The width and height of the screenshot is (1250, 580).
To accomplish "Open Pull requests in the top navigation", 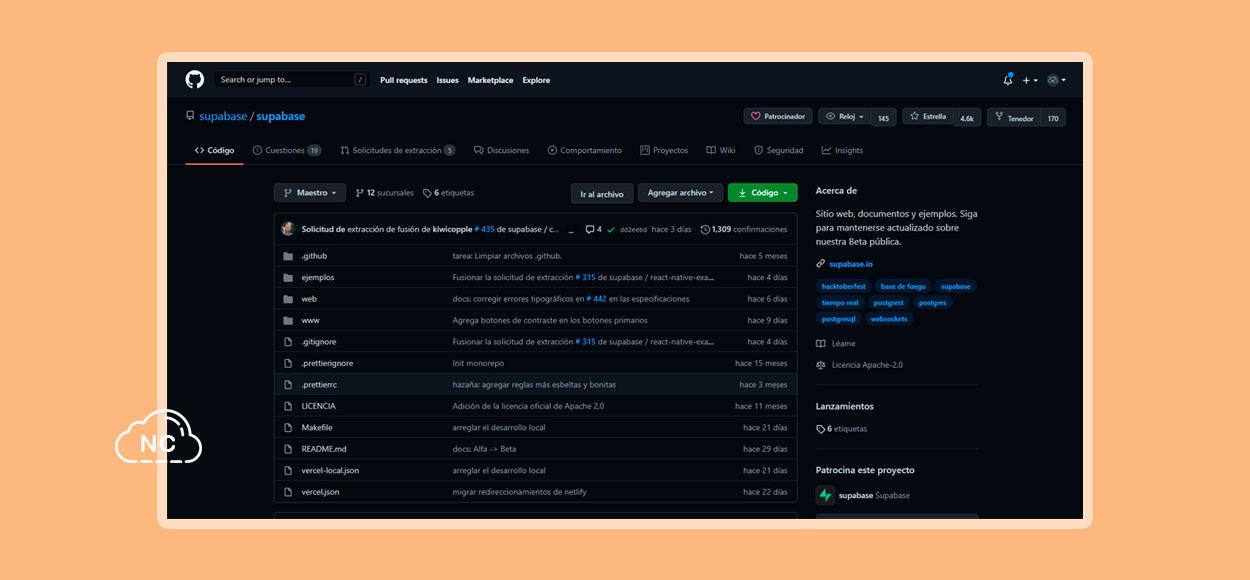I will coord(404,80).
